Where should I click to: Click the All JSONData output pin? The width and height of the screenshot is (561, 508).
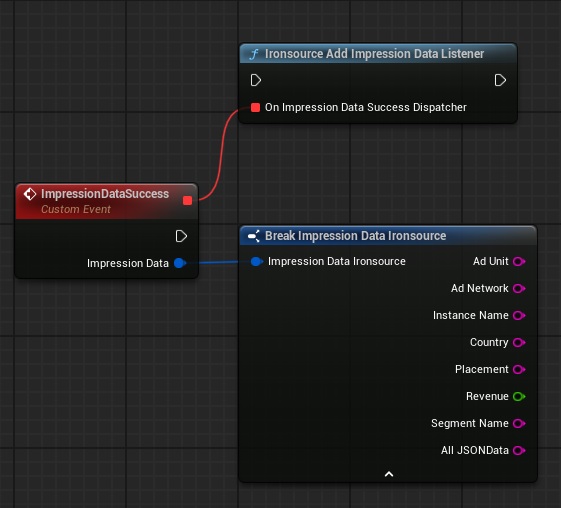(x=519, y=450)
